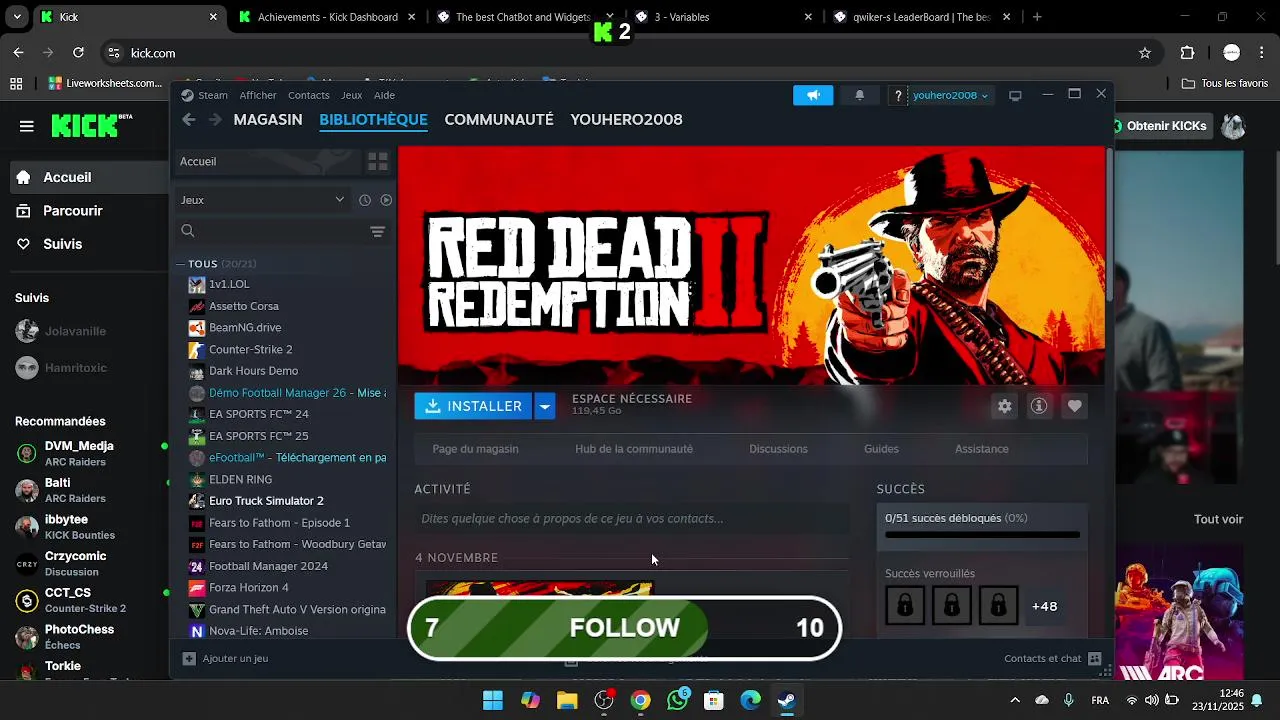Open Hub de la communauté link
This screenshot has width=1280, height=720.
634,449
